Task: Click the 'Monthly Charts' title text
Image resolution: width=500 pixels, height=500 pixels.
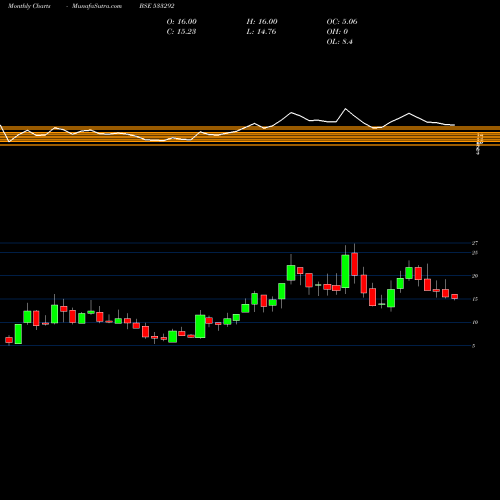Action: click(29, 6)
